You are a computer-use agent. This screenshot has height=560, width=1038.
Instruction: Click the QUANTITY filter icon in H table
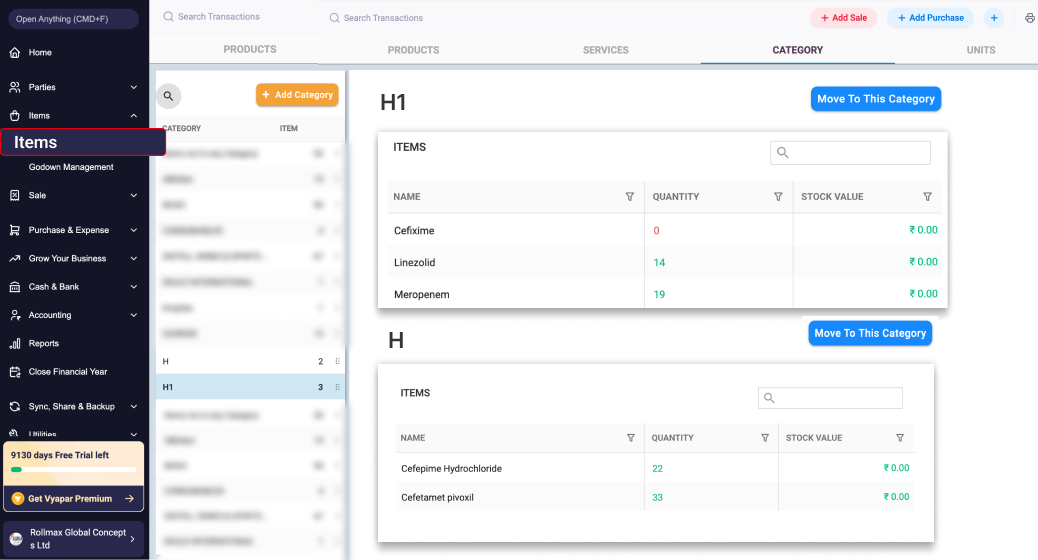(765, 438)
